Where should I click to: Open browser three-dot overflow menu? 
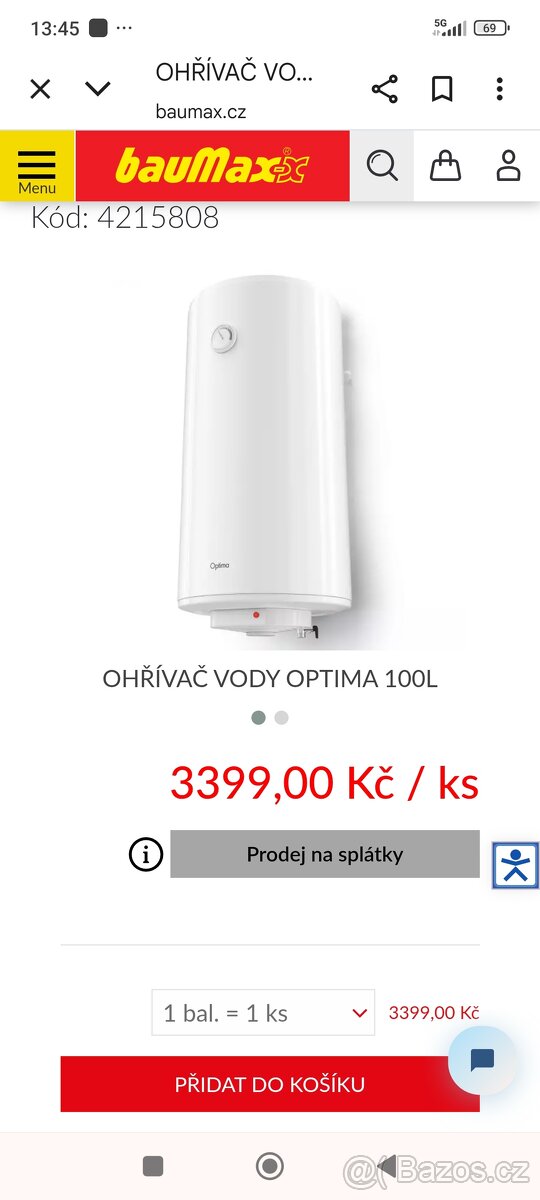(499, 89)
